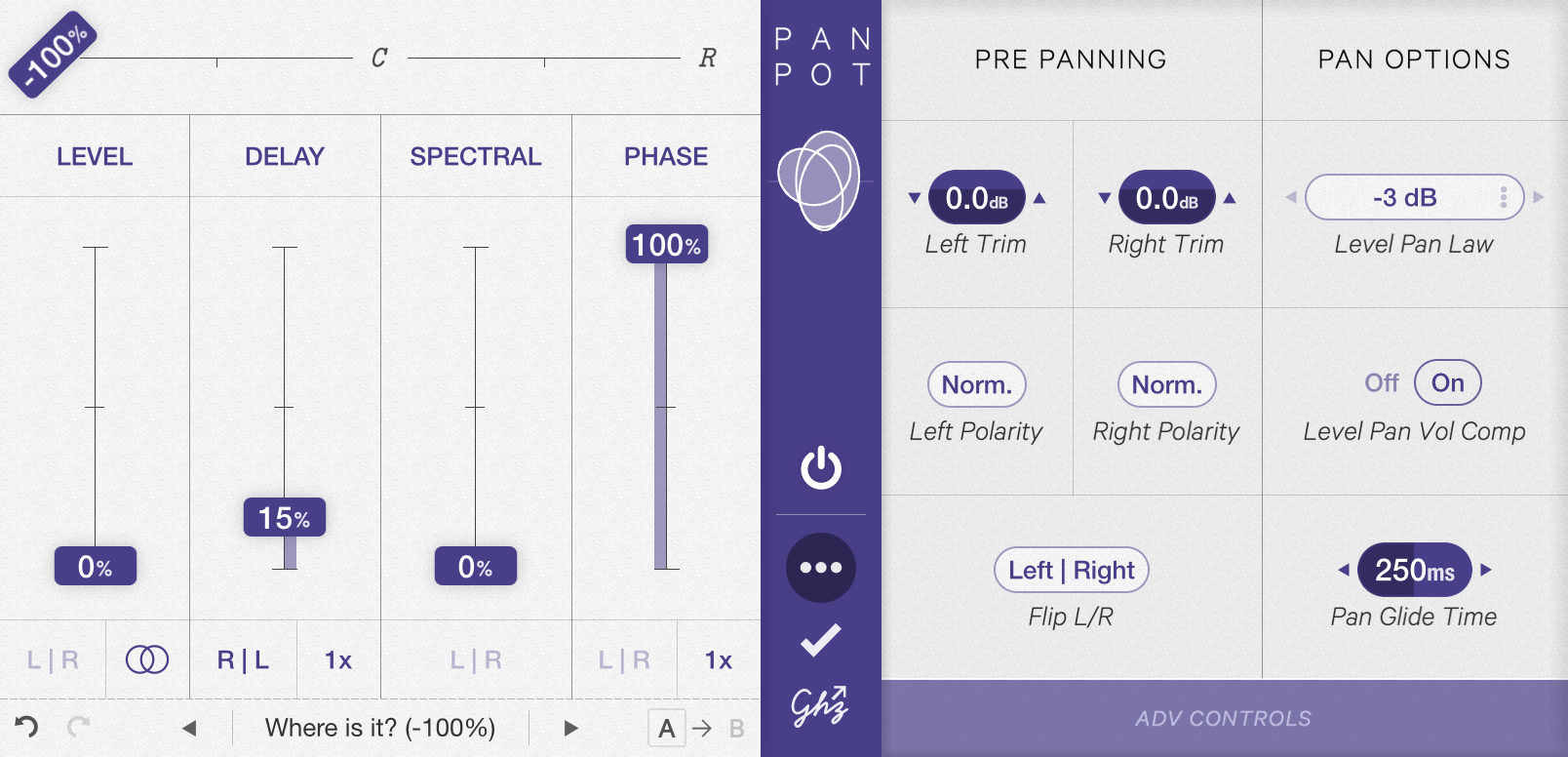Click the Panpot overlapping circles logo
Screen dimensions: 1568x757
point(819,180)
